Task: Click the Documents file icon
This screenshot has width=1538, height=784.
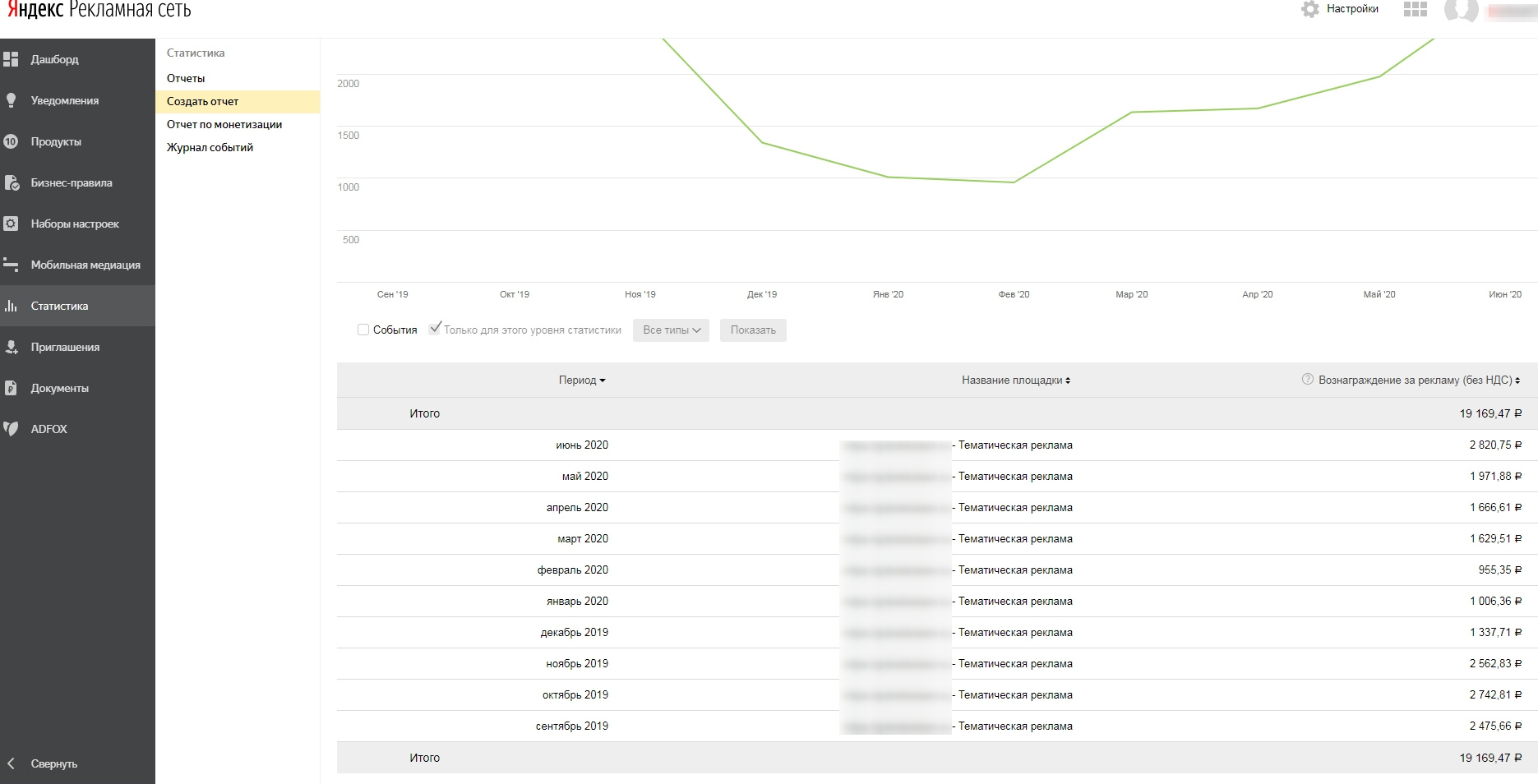Action: coord(11,388)
